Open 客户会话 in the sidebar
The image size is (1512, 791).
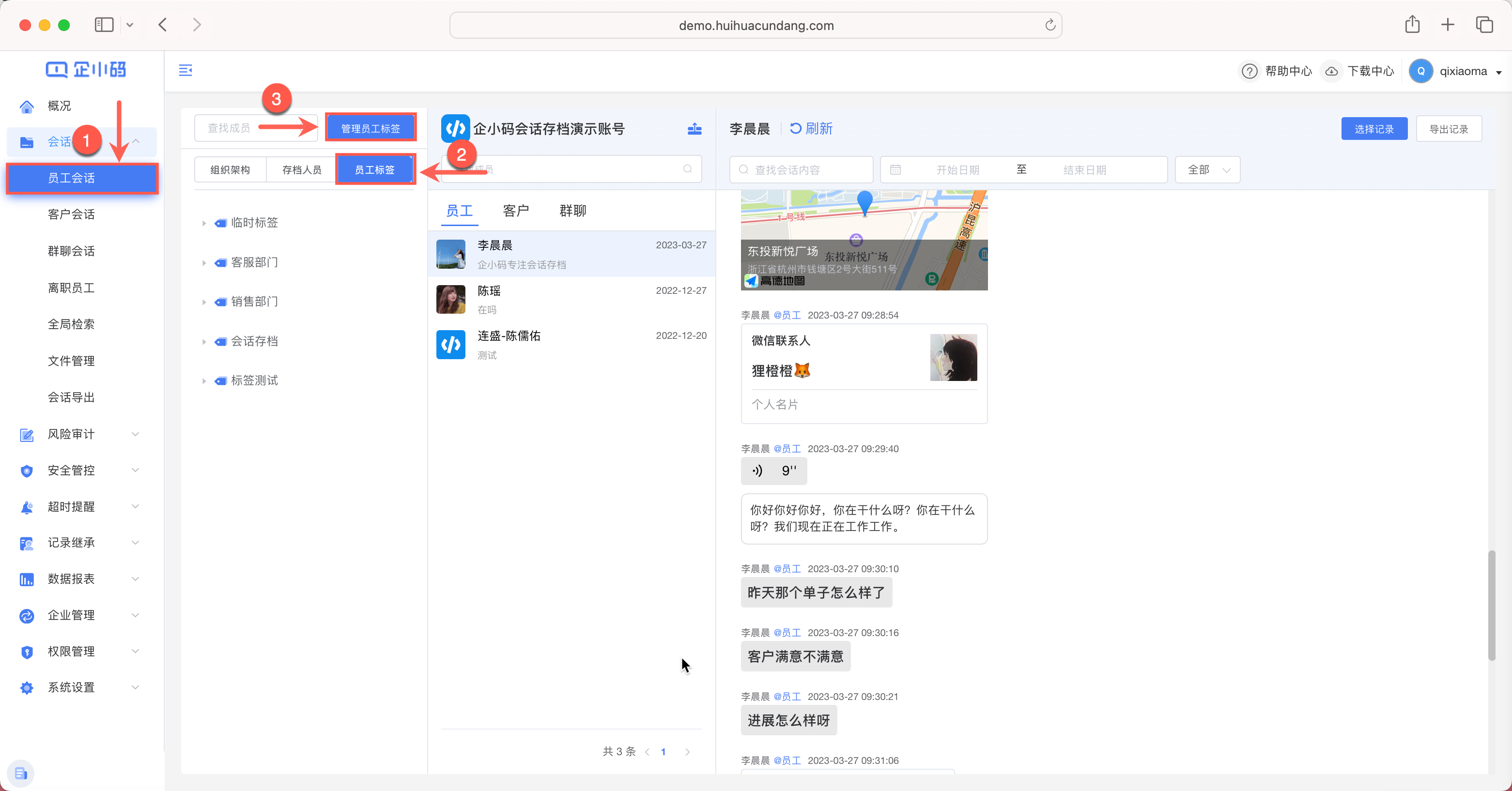coord(71,214)
